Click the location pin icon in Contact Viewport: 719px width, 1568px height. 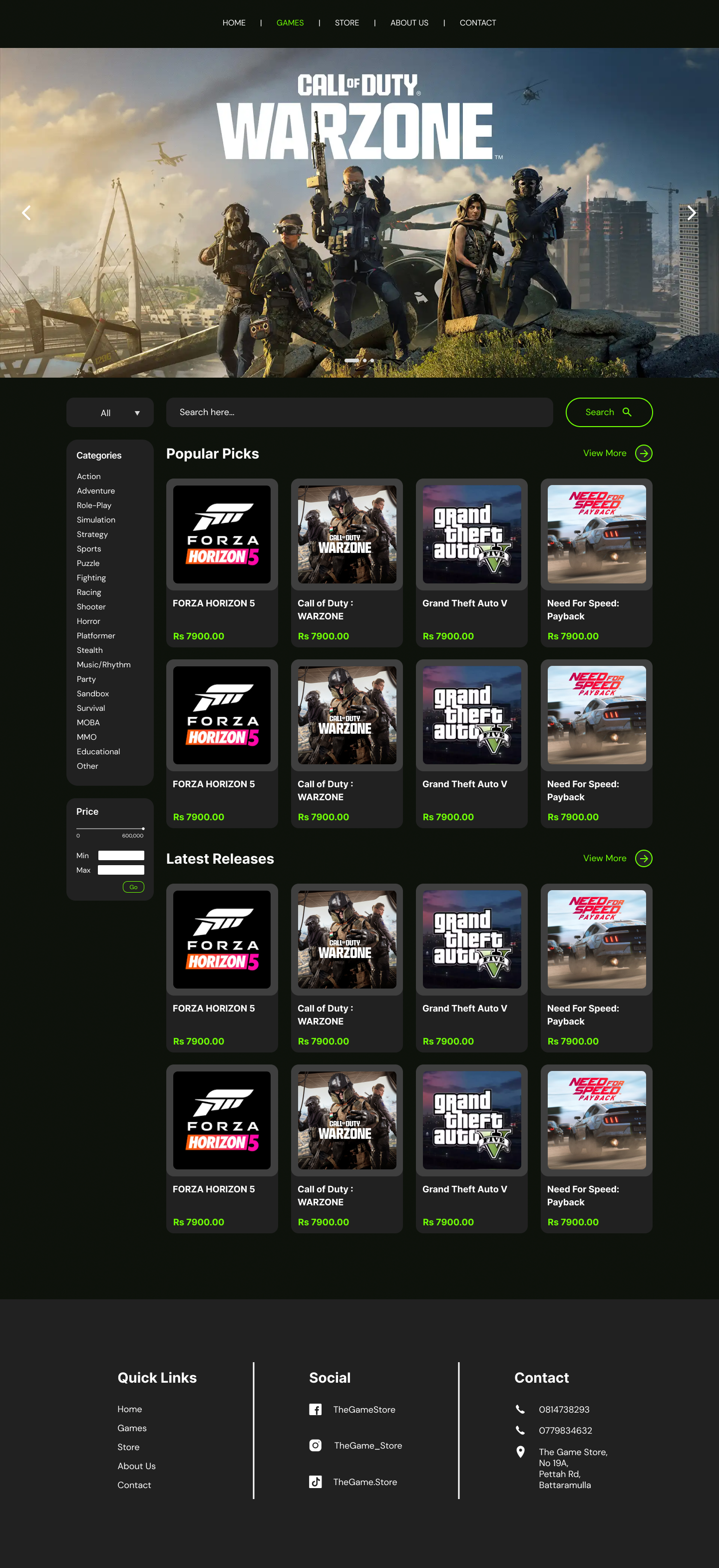click(521, 1452)
